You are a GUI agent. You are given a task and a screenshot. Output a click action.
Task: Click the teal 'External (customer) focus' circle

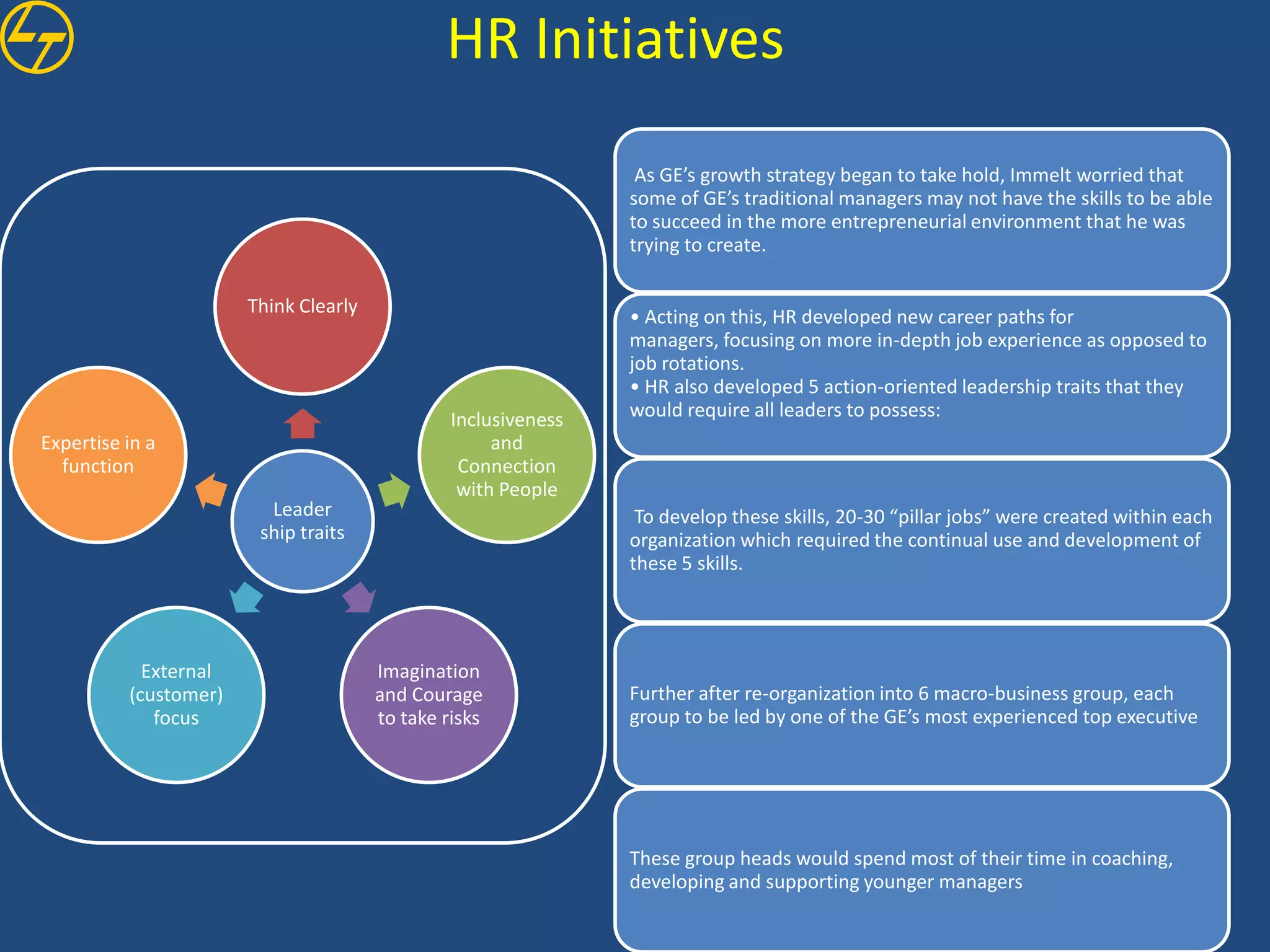(x=176, y=695)
